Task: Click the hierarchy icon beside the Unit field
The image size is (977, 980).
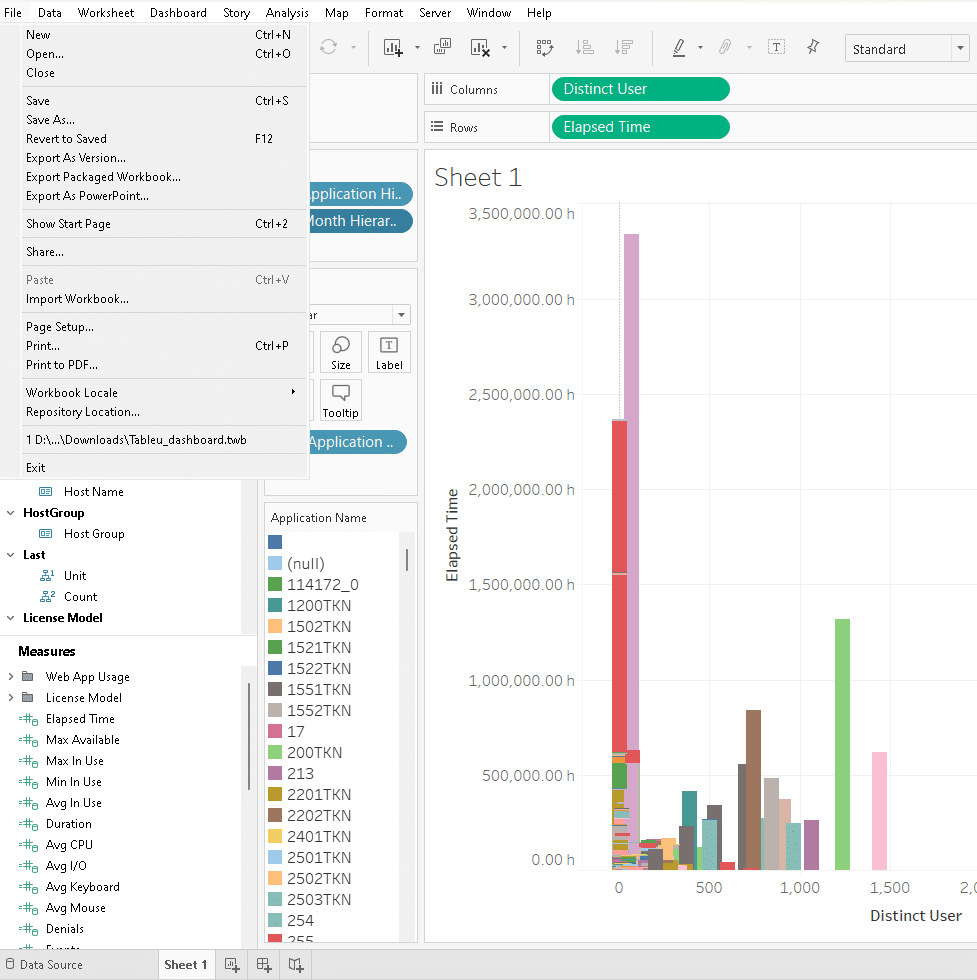Action: (48, 576)
